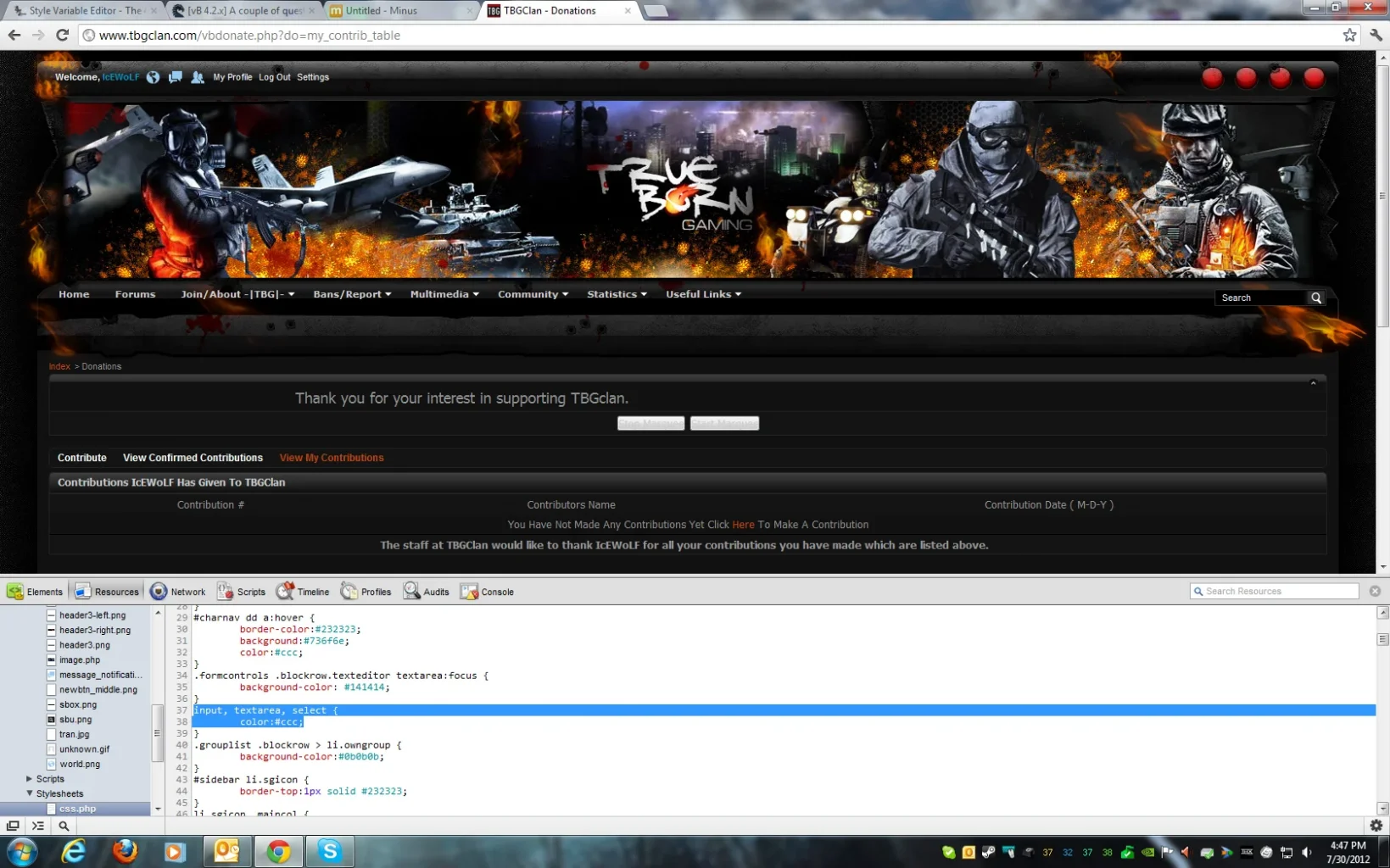Click into Search Resources input
This screenshot has height=868, width=1390.
click(x=1275, y=591)
